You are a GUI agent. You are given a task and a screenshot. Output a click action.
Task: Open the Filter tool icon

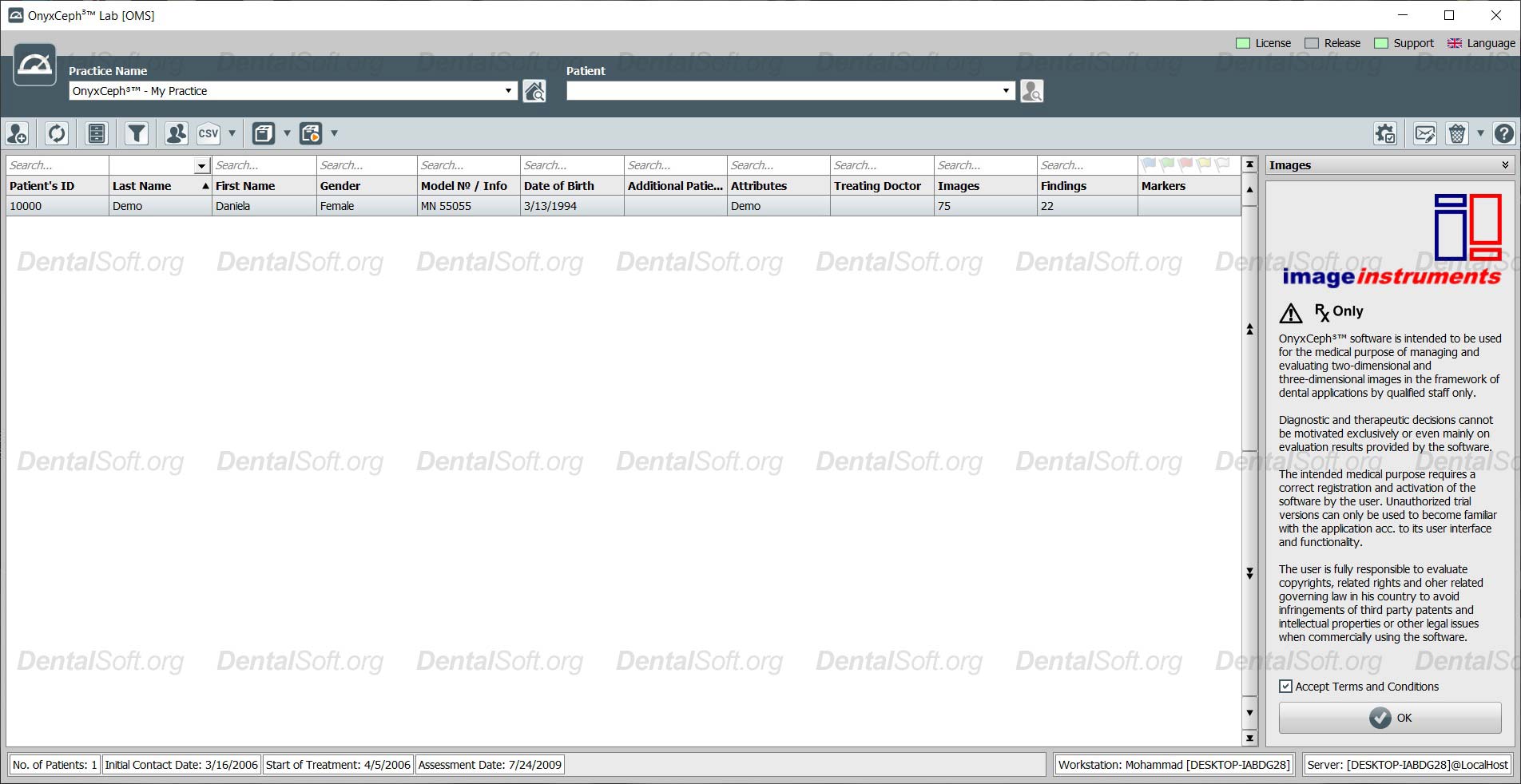(x=136, y=133)
